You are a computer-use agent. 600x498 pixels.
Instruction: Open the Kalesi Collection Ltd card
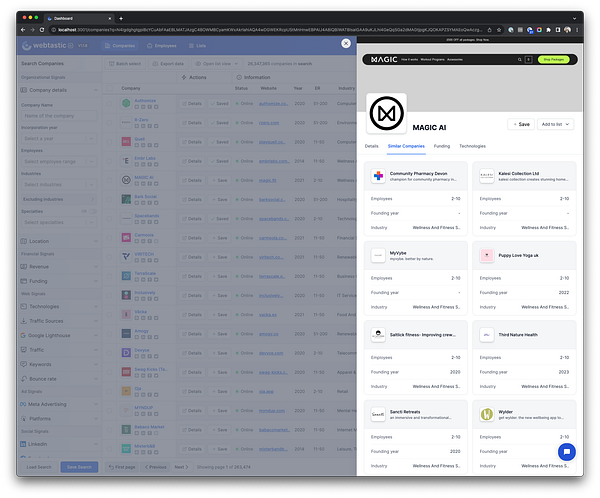524,198
